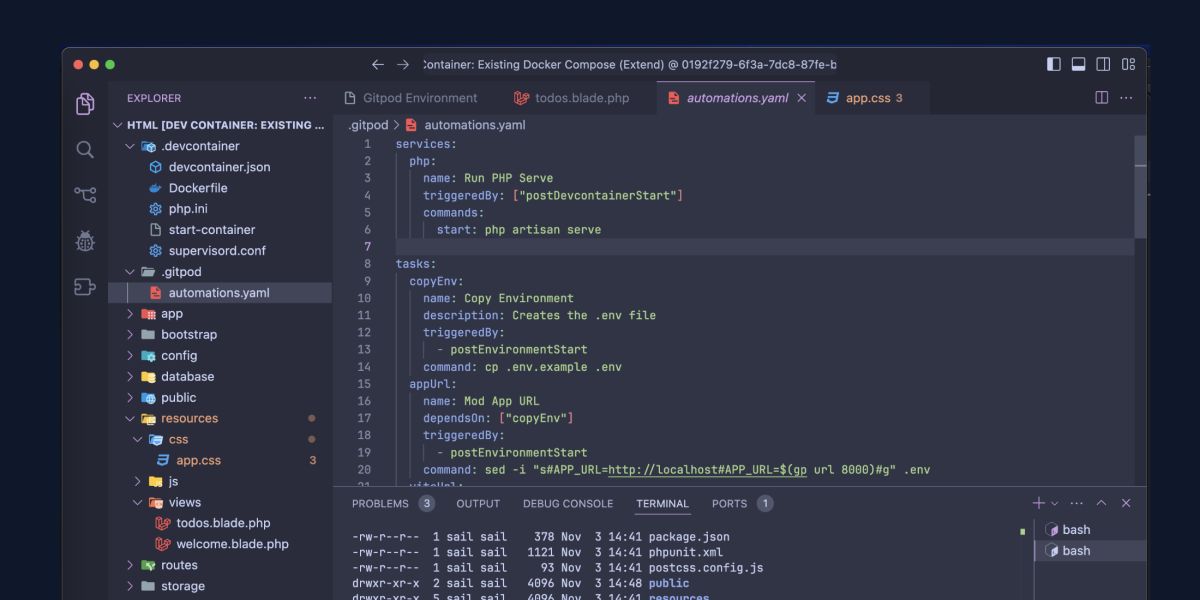Open the OUTPUT panel tab
This screenshot has height=600, width=1200.
click(x=478, y=504)
